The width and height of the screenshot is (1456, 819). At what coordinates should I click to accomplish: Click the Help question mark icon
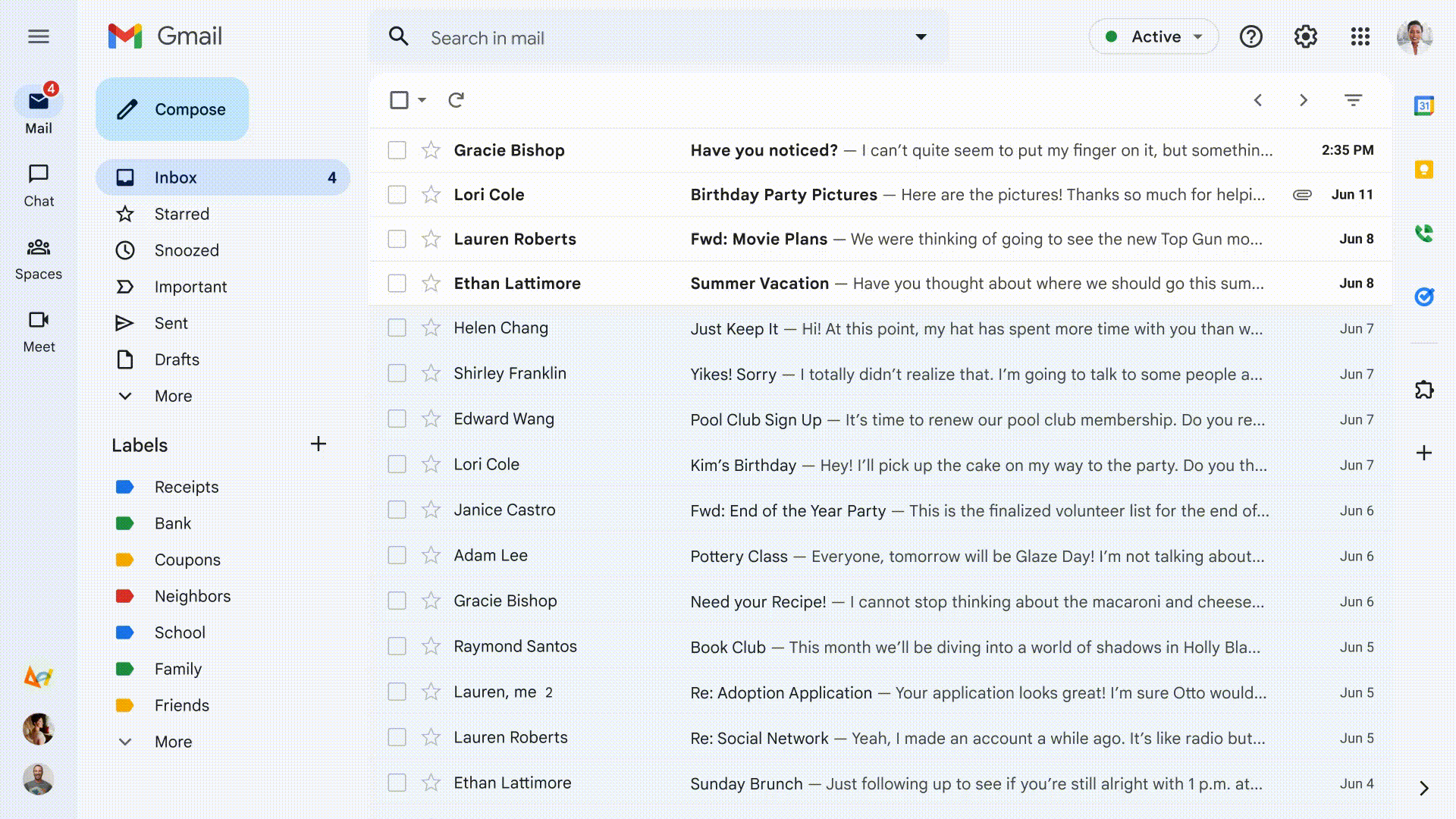1250,36
